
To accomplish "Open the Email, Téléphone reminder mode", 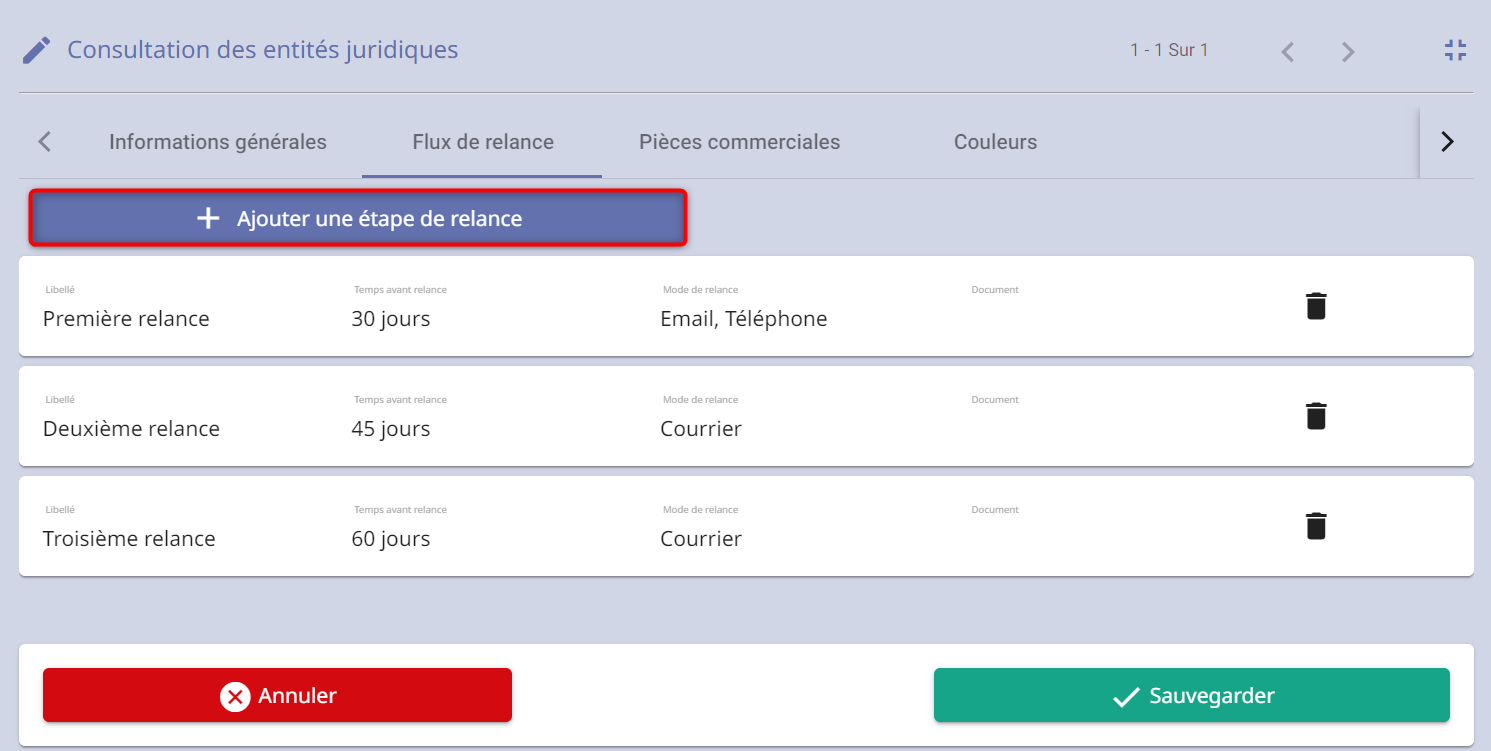I will [744, 319].
